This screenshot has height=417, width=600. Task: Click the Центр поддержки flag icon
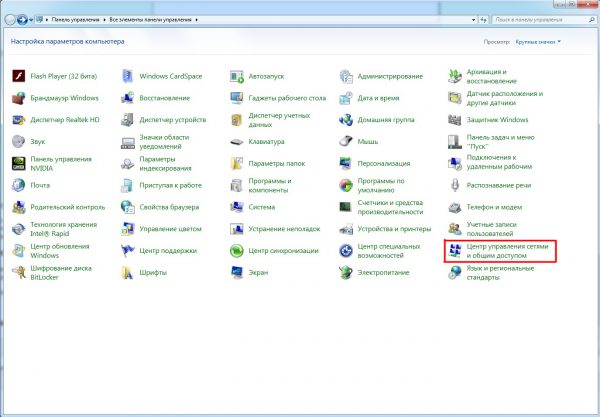coord(127,251)
